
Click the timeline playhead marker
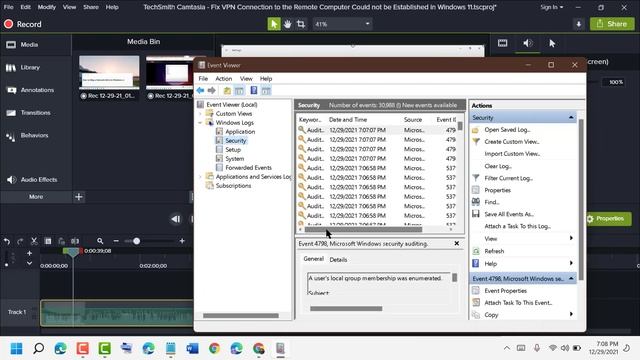coord(73,251)
